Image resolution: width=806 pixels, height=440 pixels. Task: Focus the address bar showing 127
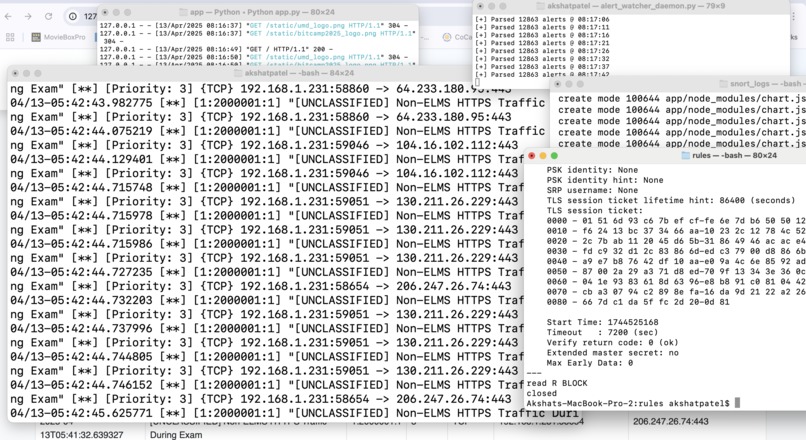tap(90, 16)
